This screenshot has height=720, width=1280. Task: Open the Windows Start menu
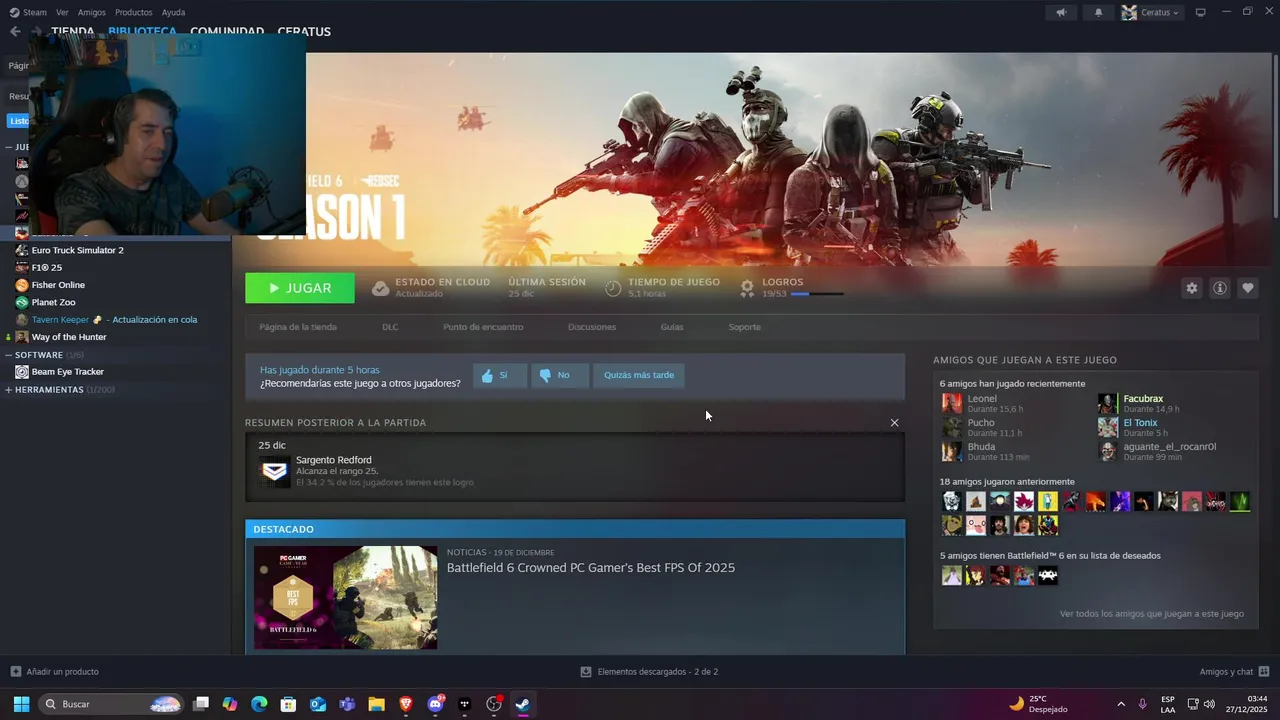(21, 704)
